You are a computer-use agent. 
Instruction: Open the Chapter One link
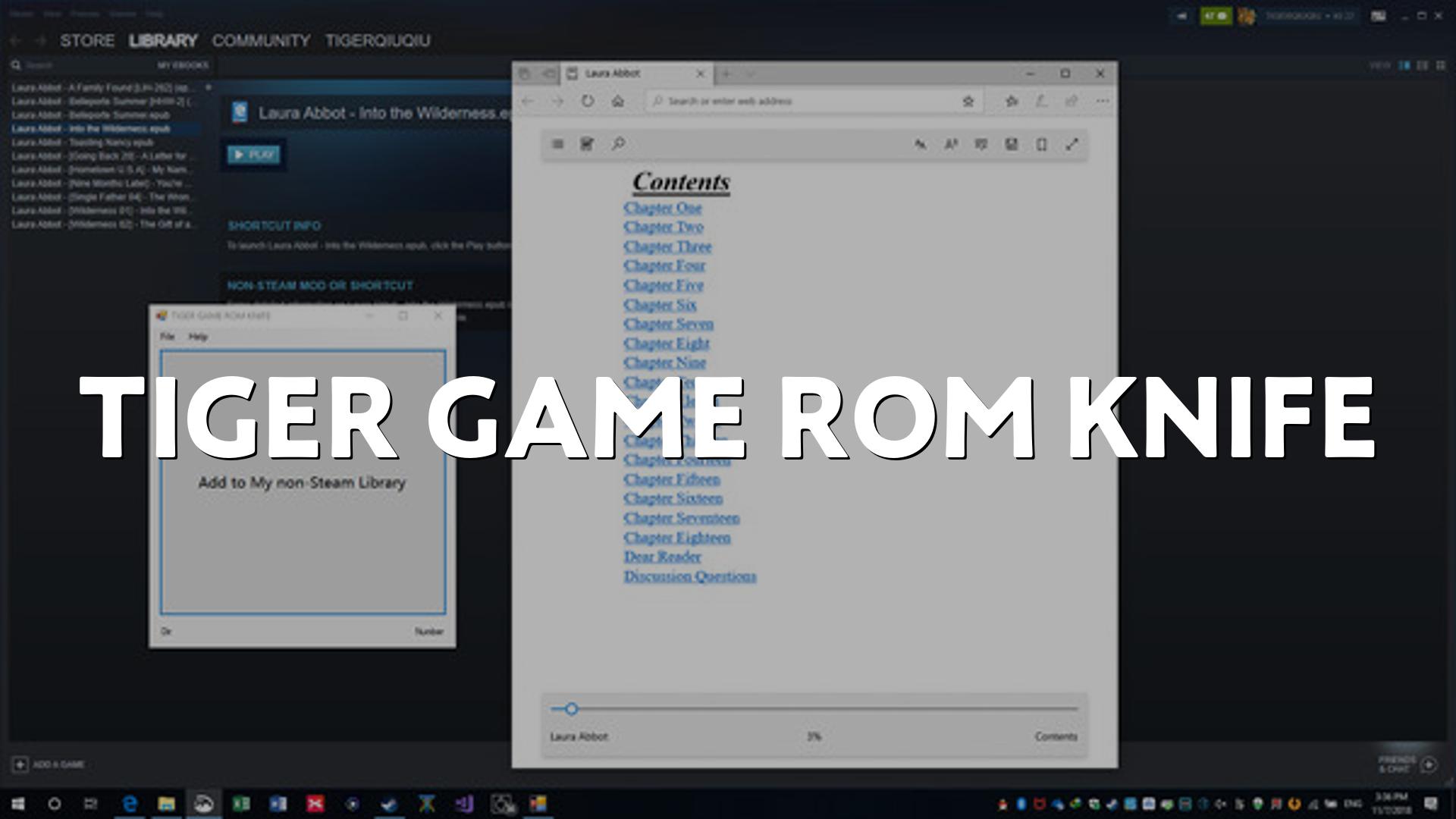[663, 208]
